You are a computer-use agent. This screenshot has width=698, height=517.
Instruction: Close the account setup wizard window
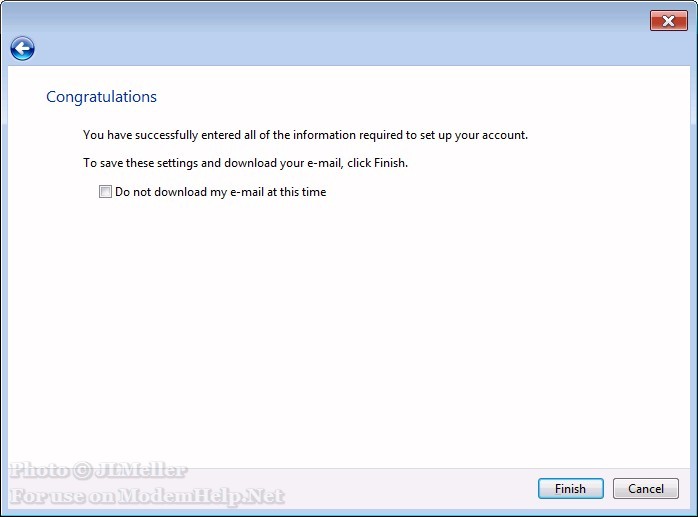[668, 20]
